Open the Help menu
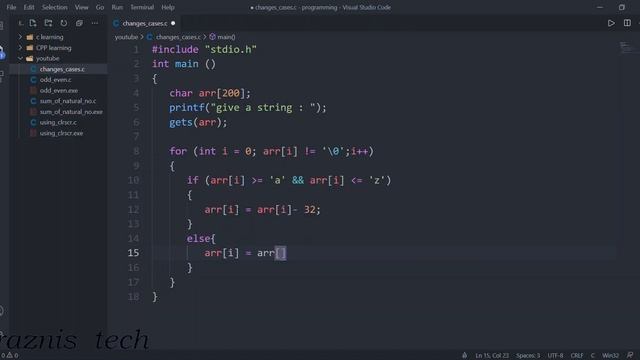The width and height of the screenshot is (640, 360). [x=168, y=7]
